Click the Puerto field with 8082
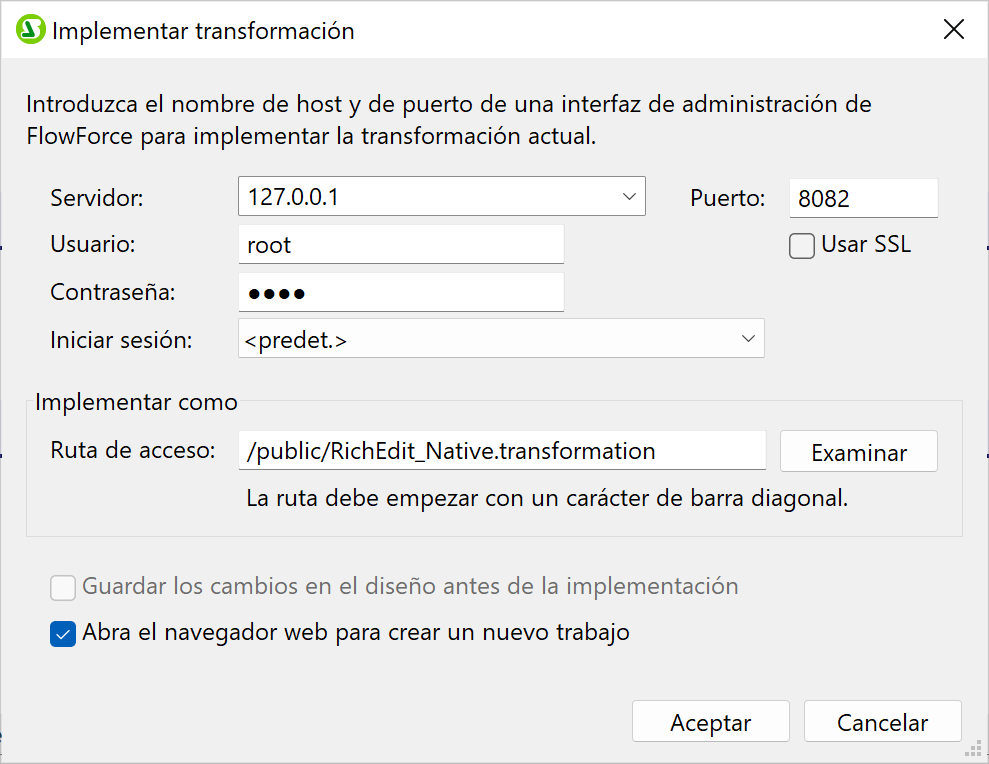The width and height of the screenshot is (989, 764). pyautogui.click(x=863, y=198)
